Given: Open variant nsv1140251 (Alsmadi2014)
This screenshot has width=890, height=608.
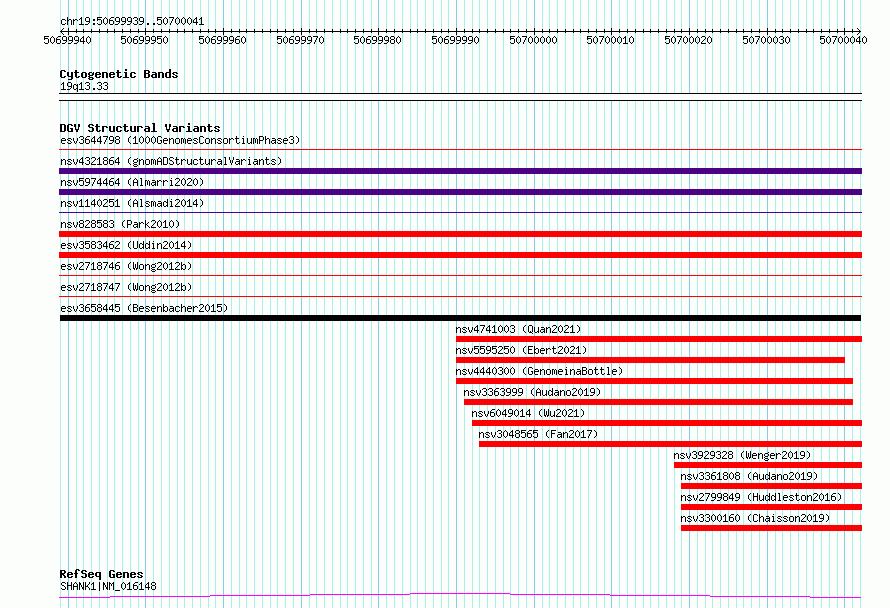Looking at the screenshot, I should pos(132,203).
